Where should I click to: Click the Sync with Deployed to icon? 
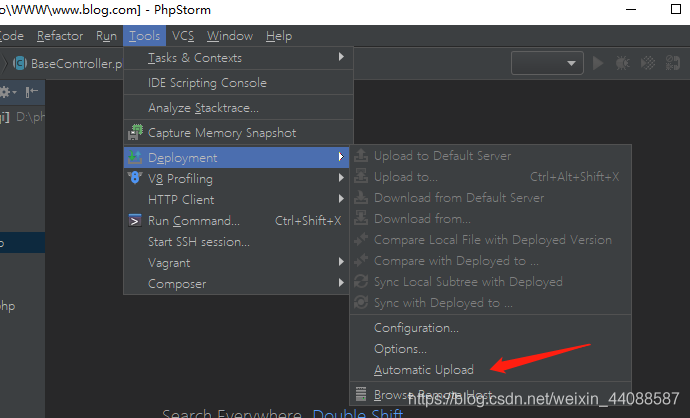point(361,302)
